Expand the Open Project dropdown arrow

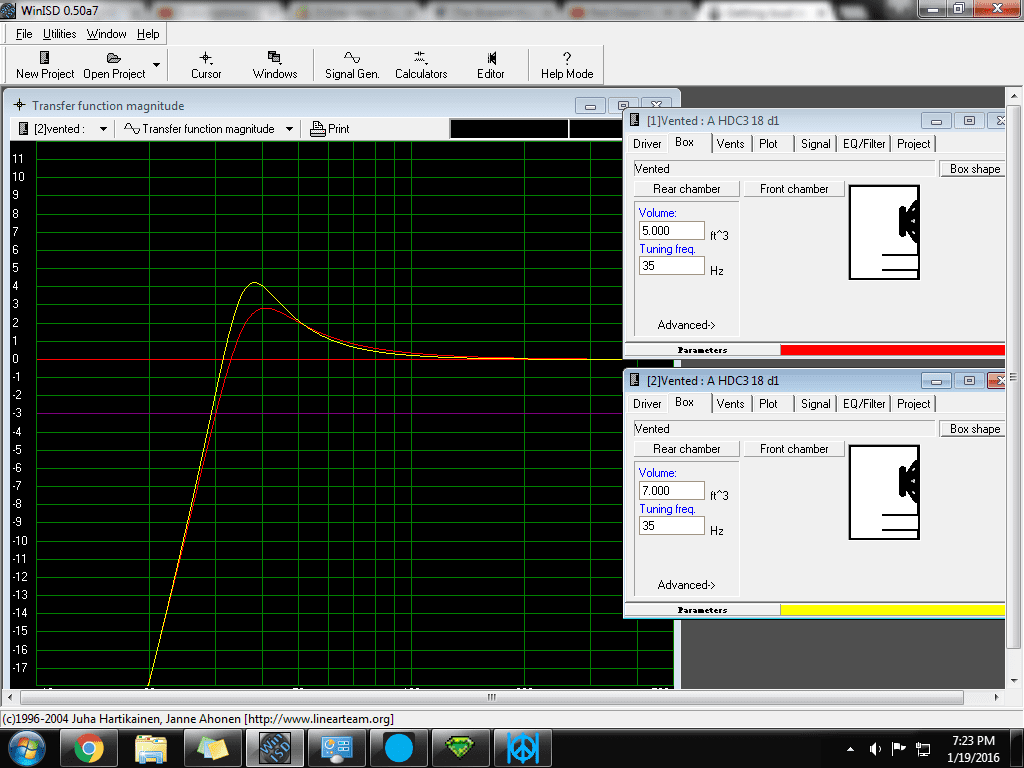(x=156, y=65)
